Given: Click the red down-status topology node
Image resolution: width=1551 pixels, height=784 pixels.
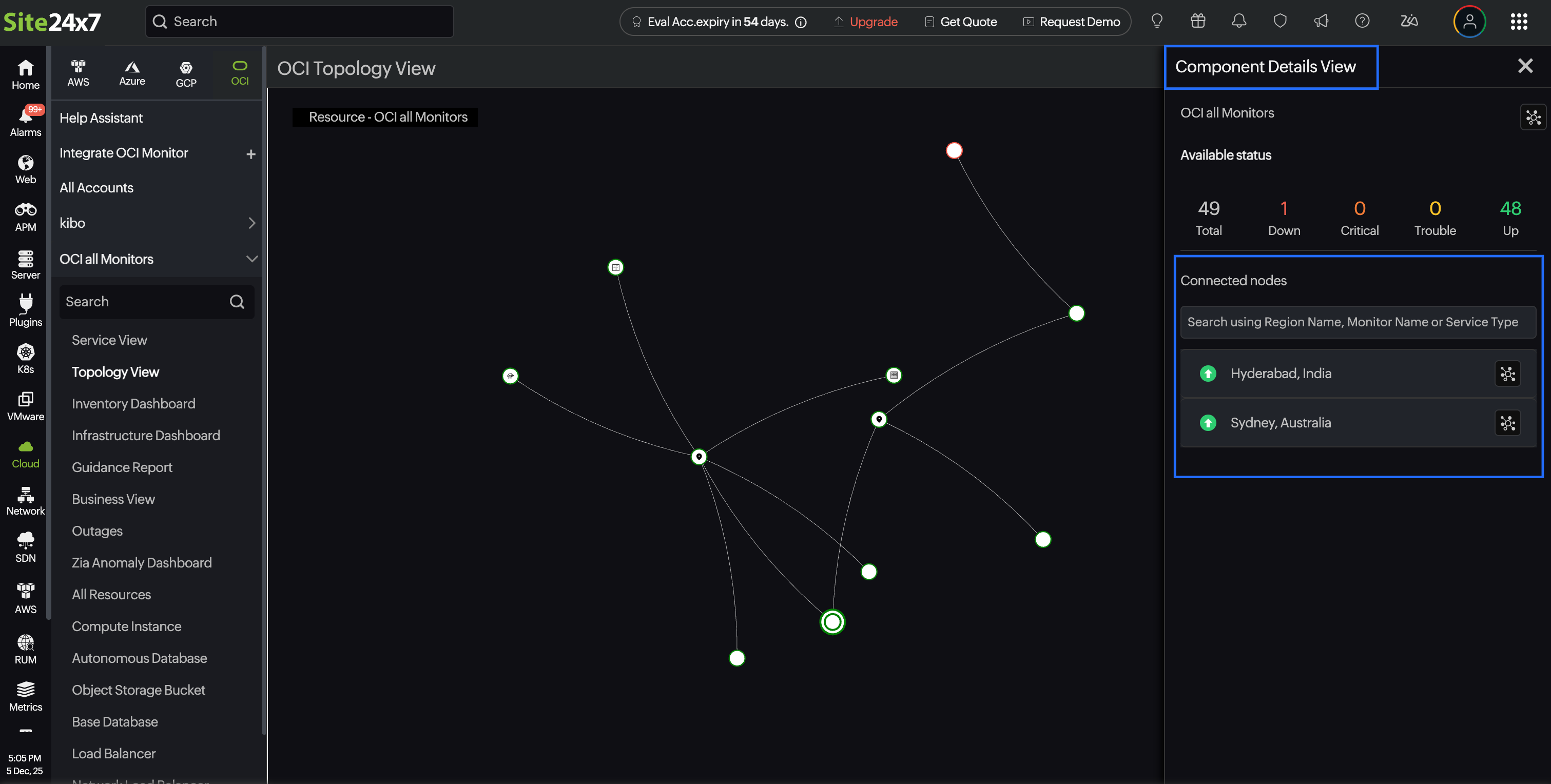Looking at the screenshot, I should pos(954,150).
